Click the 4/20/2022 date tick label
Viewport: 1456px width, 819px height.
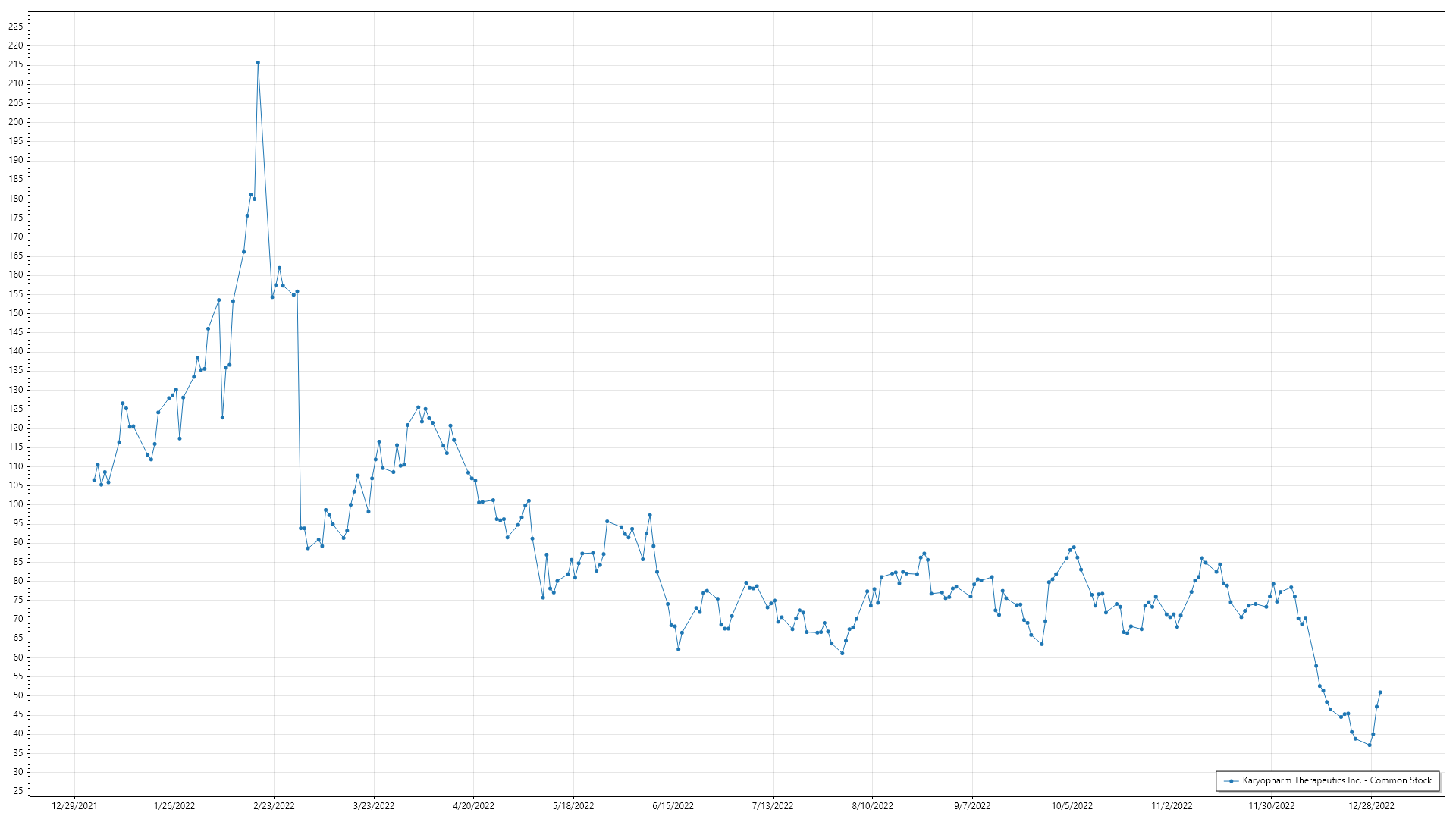(473, 806)
